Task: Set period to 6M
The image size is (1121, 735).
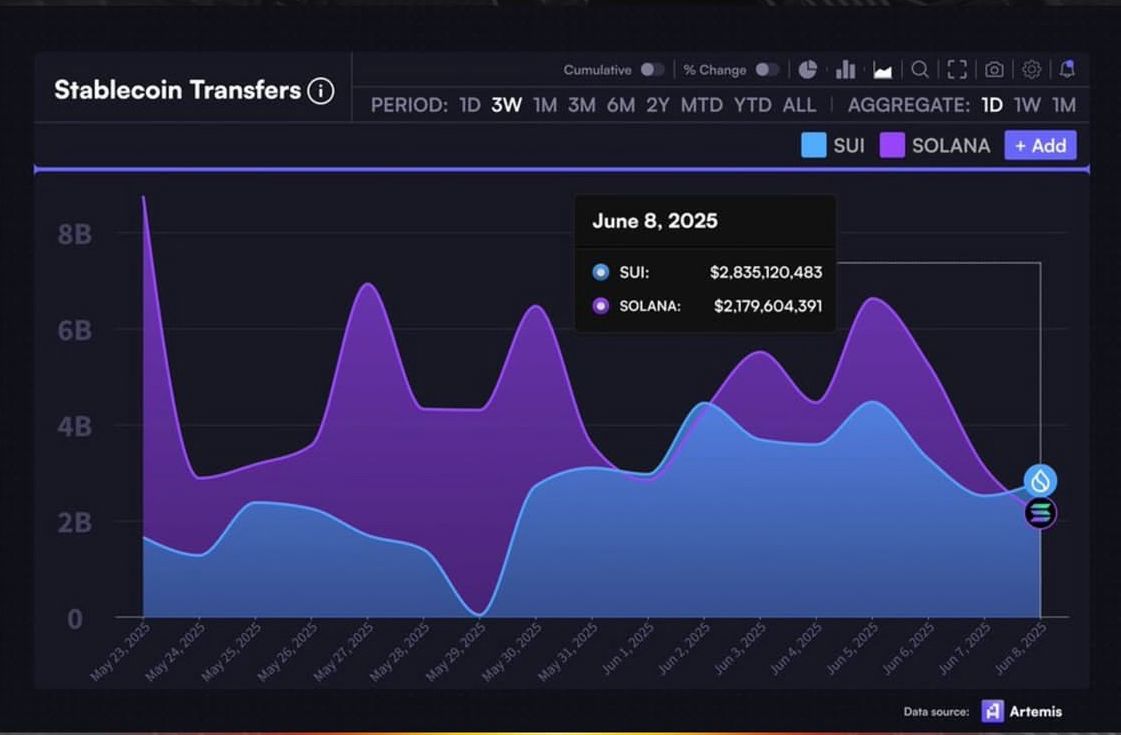Action: point(621,105)
